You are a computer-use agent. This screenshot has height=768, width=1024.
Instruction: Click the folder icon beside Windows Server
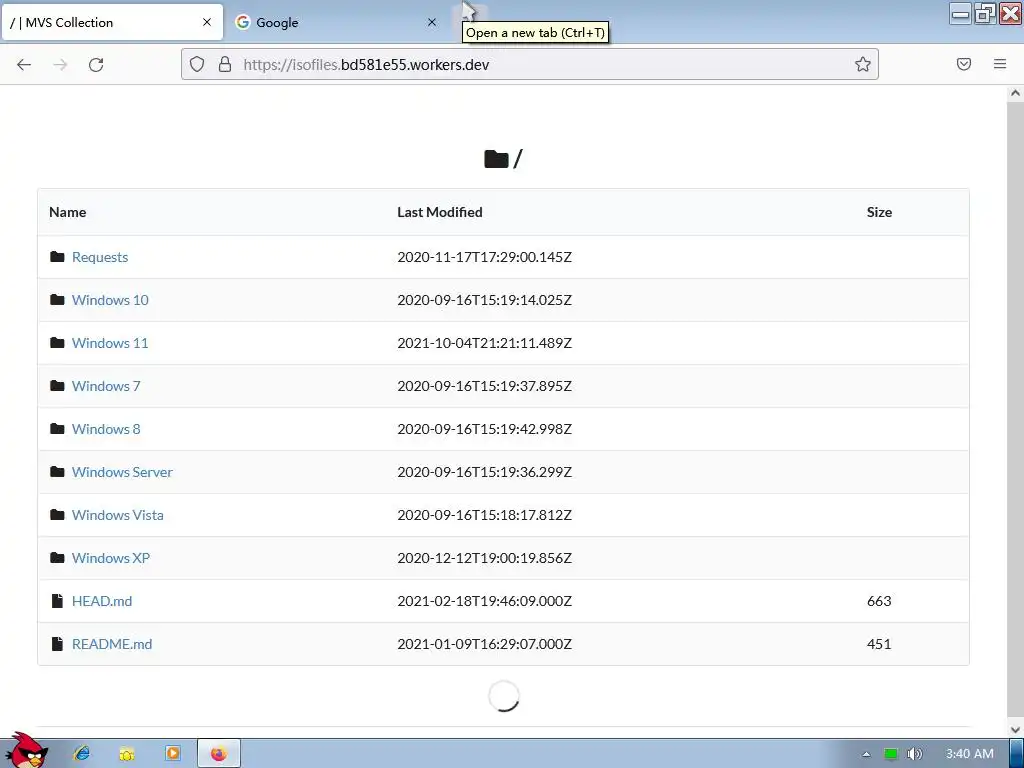coord(57,472)
